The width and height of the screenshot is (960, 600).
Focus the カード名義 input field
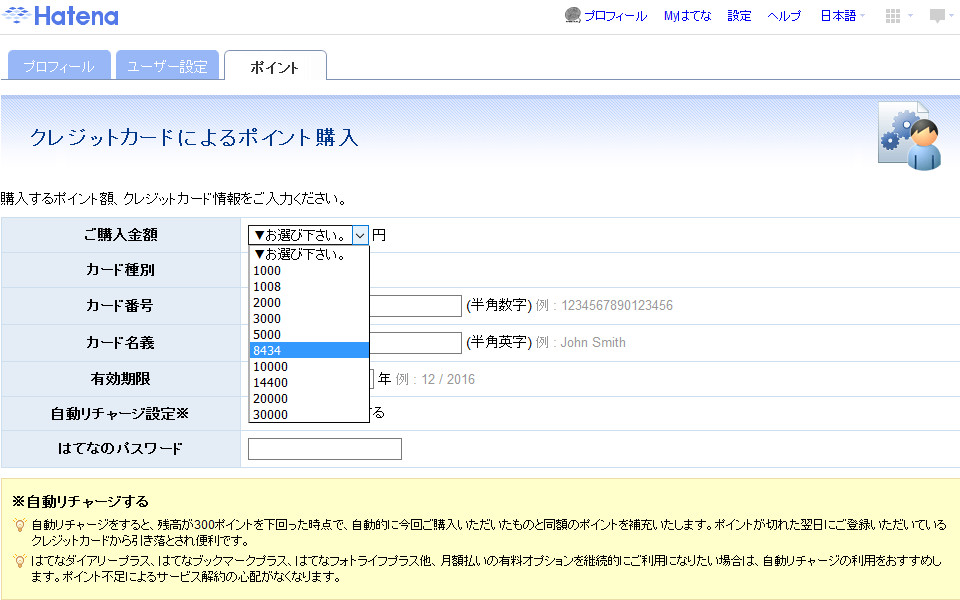(x=415, y=342)
